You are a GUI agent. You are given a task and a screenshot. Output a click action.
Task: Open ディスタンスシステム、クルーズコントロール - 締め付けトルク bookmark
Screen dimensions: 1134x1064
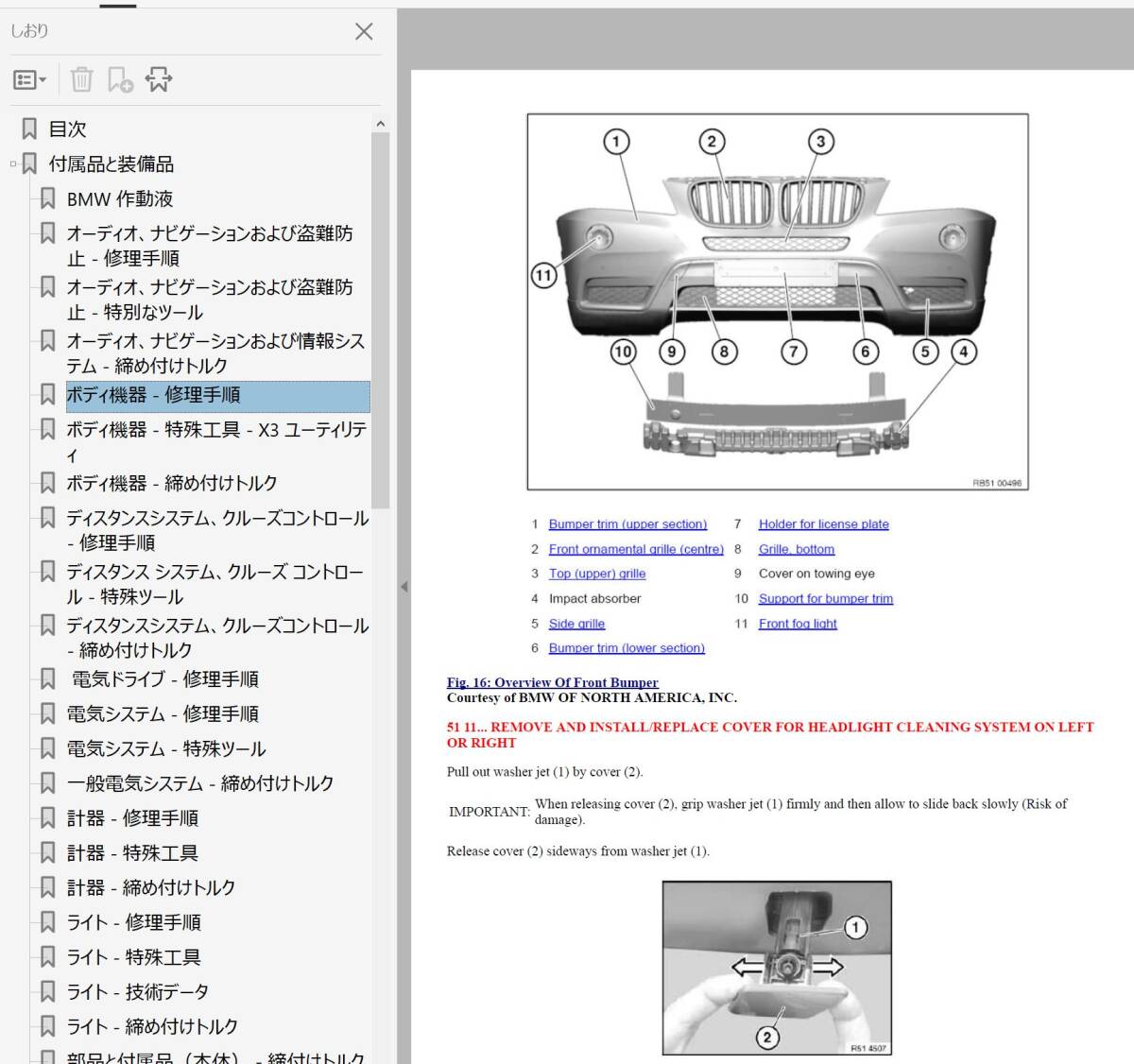217,639
